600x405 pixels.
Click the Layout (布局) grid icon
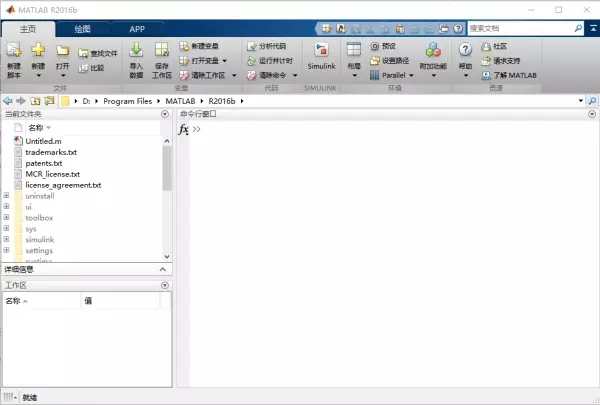[x=354, y=49]
